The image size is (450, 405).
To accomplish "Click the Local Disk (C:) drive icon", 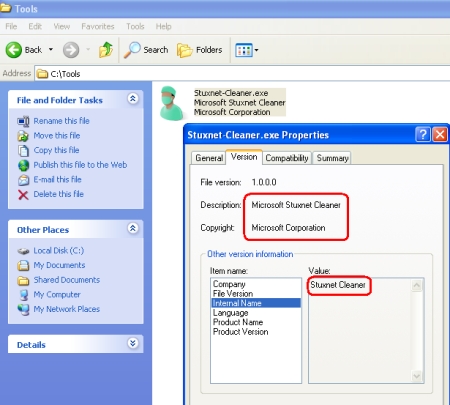I will coord(23,251).
